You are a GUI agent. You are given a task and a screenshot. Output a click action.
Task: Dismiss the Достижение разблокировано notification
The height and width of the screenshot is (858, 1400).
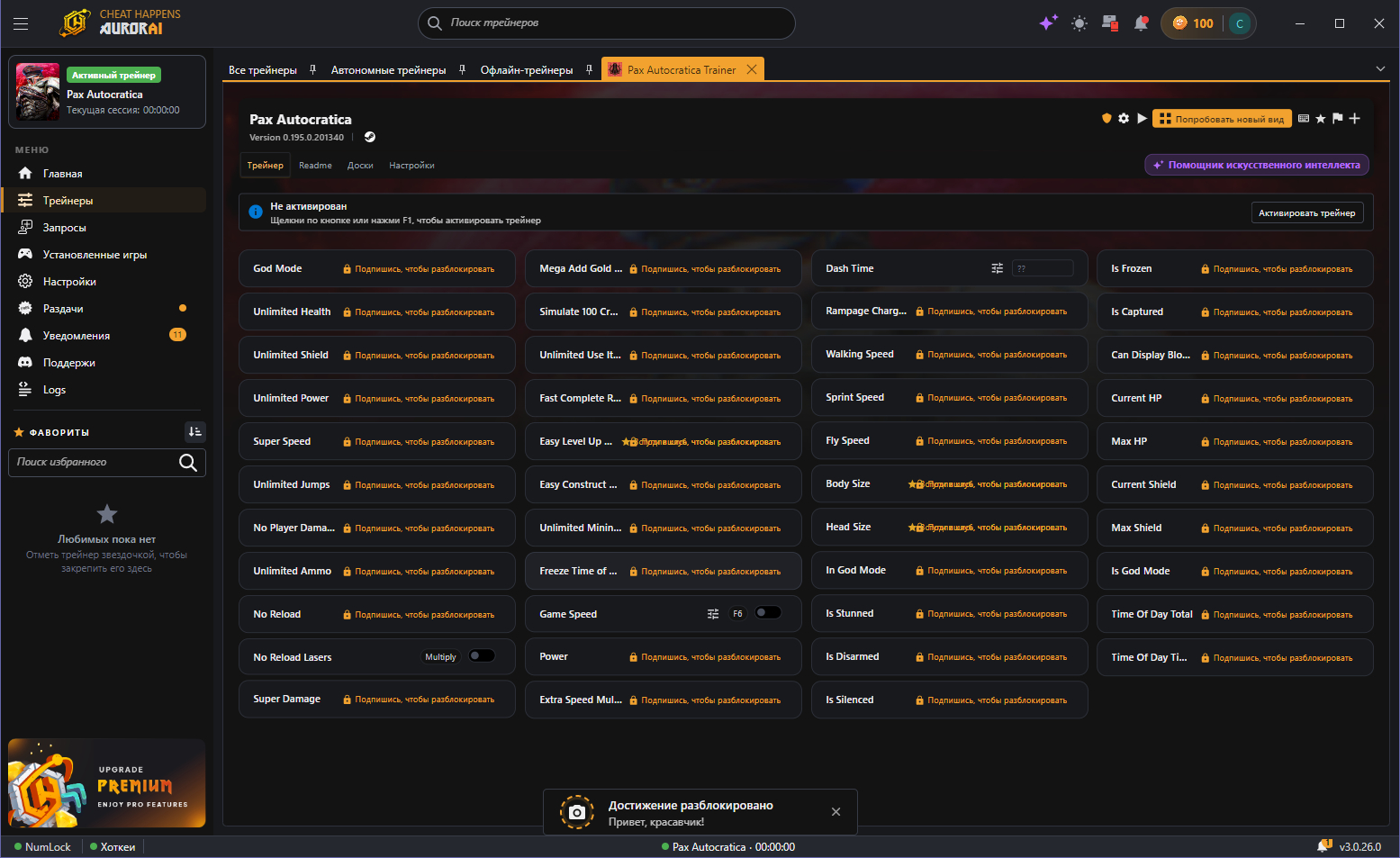click(836, 812)
